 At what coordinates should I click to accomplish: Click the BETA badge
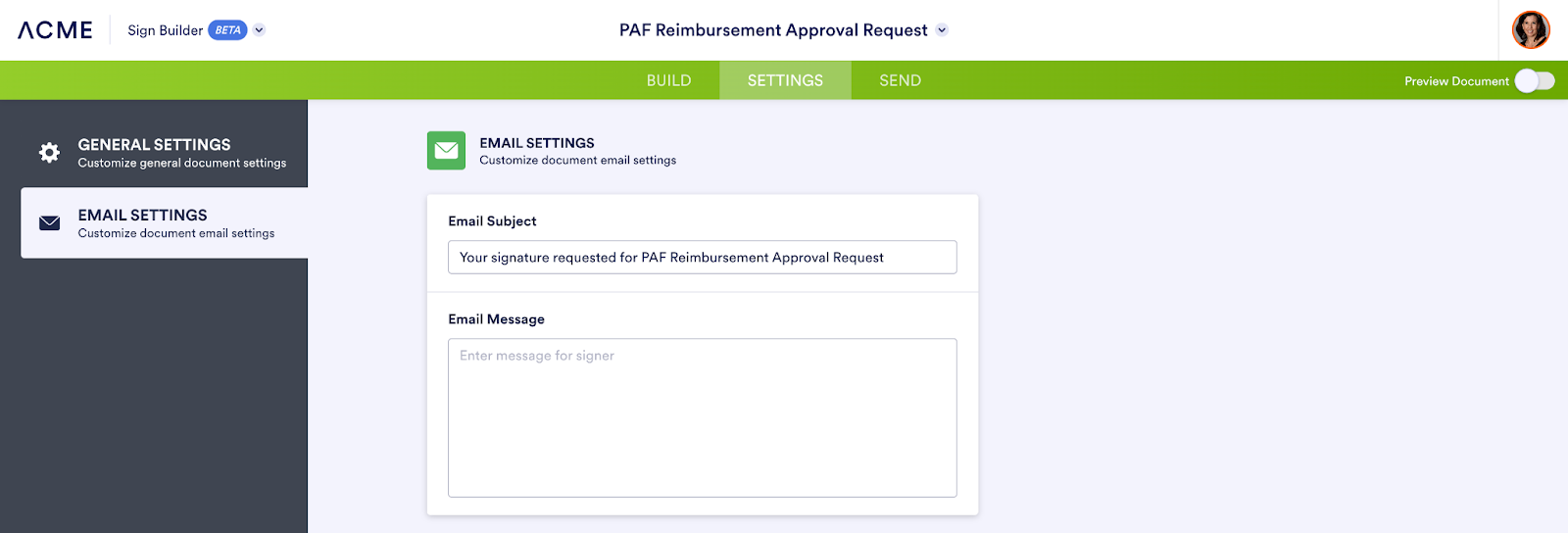[227, 30]
